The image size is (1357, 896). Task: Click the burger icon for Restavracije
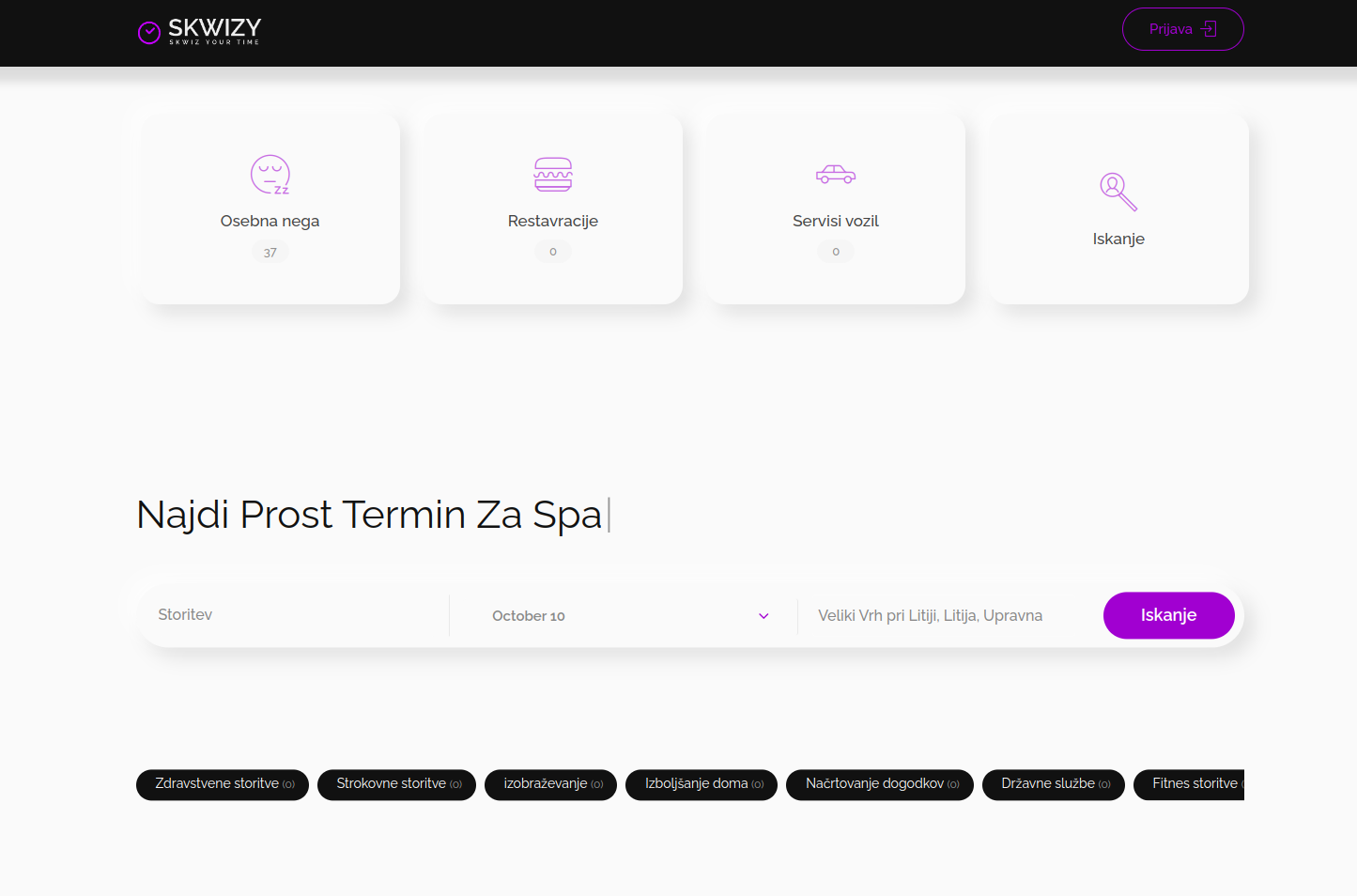pos(553,175)
